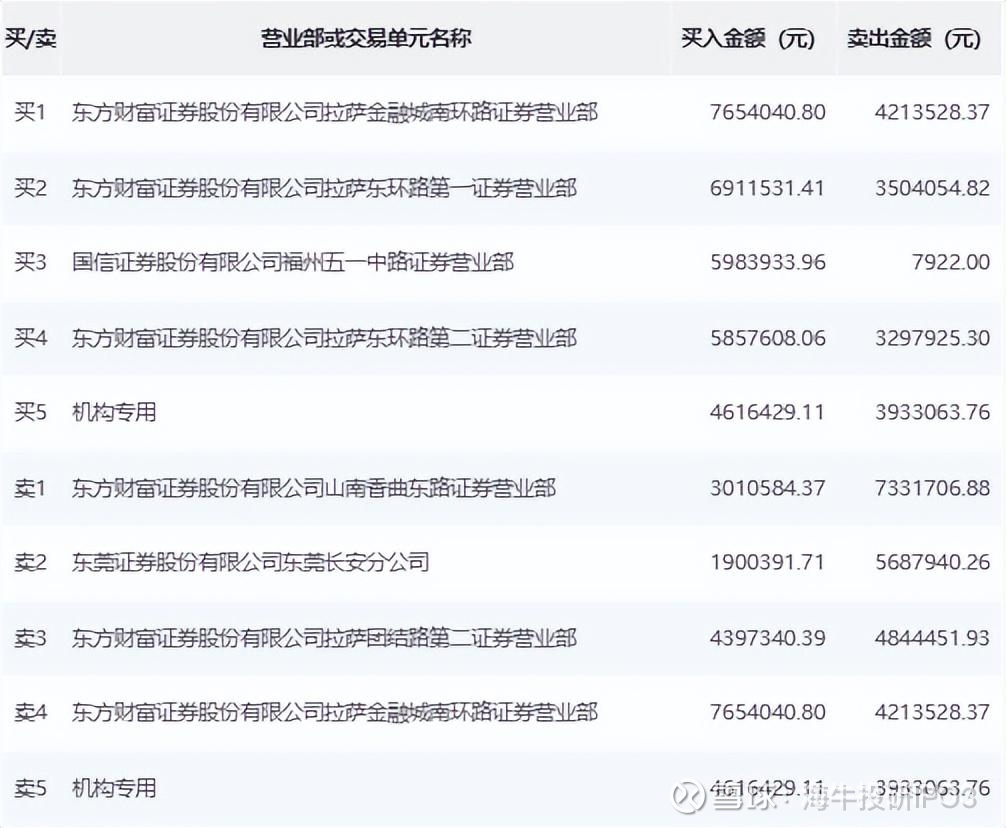Click sell amount 3504054.82
The width and height of the screenshot is (1006, 828).
coord(932,188)
